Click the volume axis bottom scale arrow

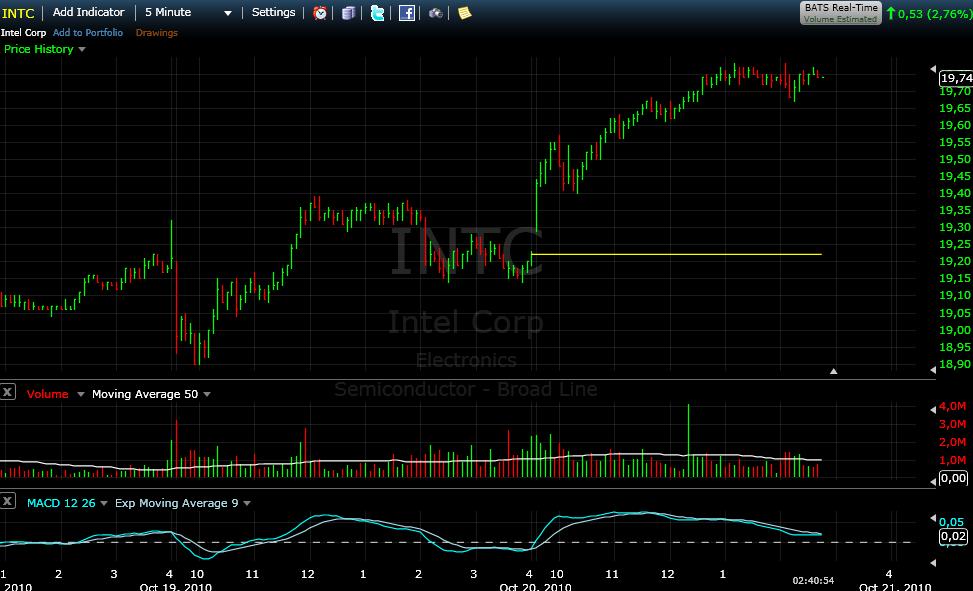933,481
